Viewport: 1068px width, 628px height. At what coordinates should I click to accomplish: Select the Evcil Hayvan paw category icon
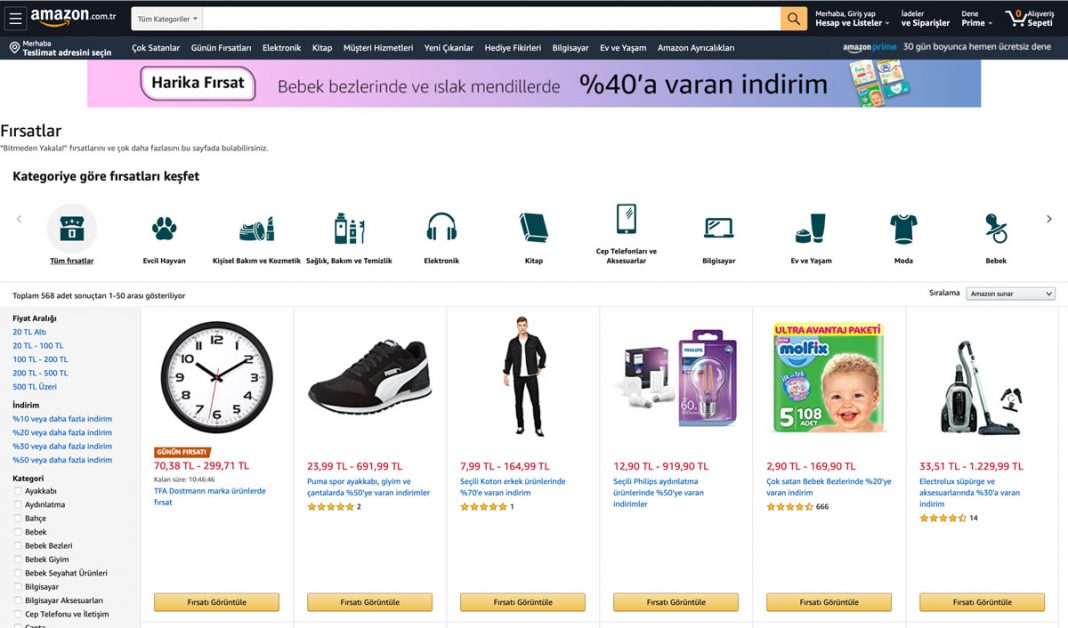pos(164,228)
